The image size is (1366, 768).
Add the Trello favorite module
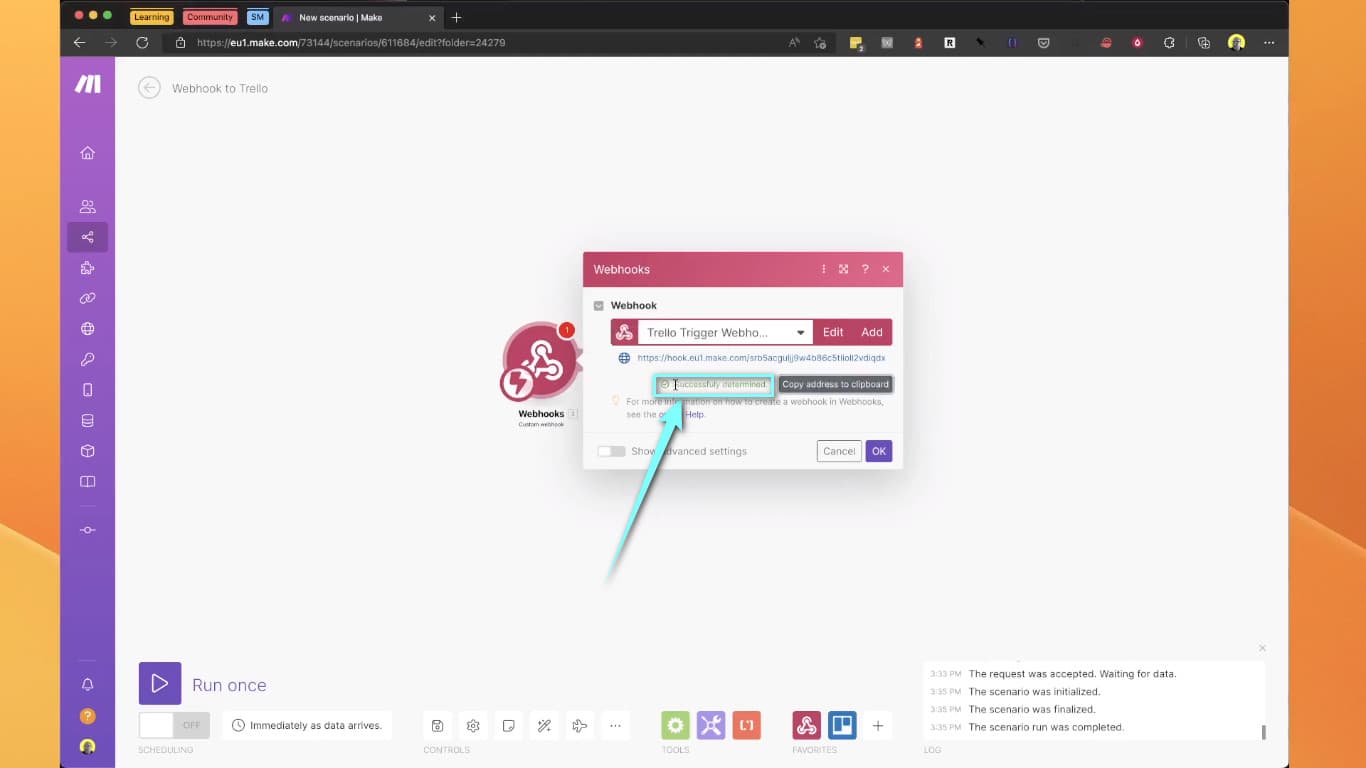pyautogui.click(x=842, y=725)
